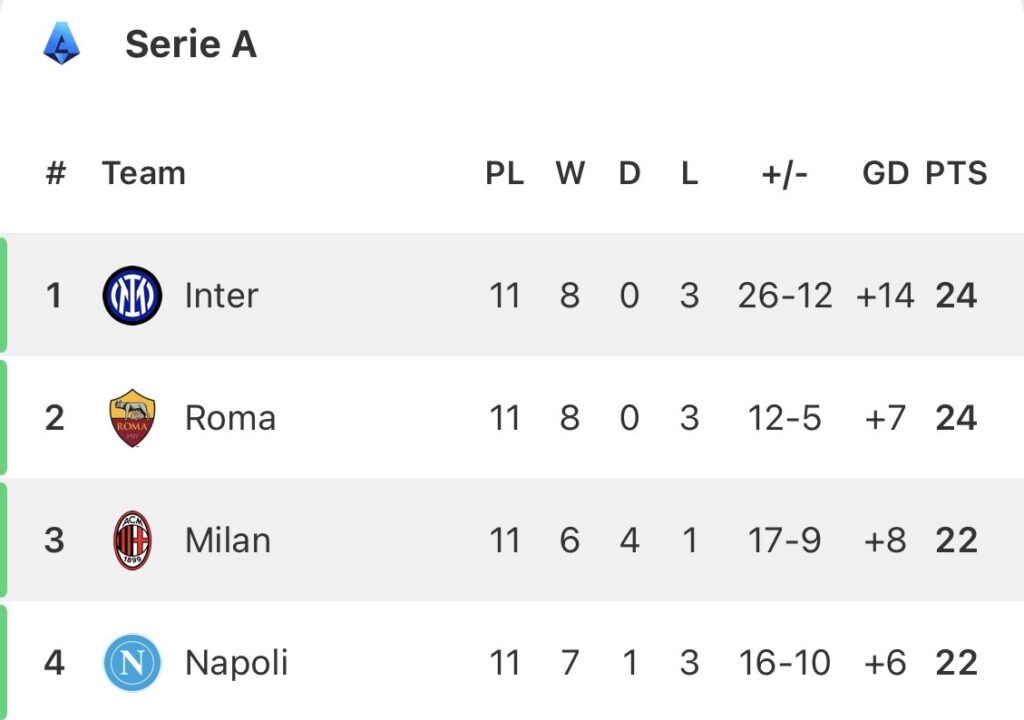
Task: Click the Napoli club crest
Action: pos(132,662)
